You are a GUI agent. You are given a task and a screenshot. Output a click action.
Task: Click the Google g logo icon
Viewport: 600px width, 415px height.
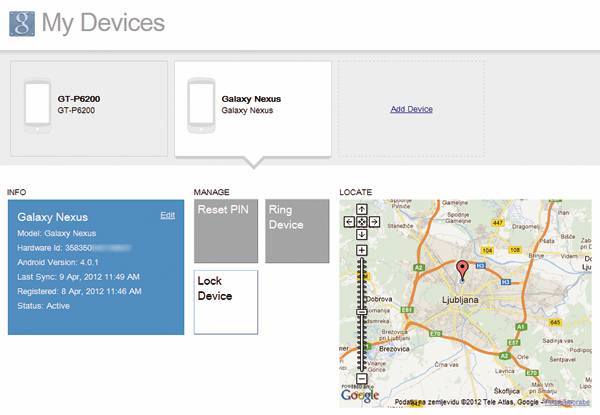pos(22,23)
